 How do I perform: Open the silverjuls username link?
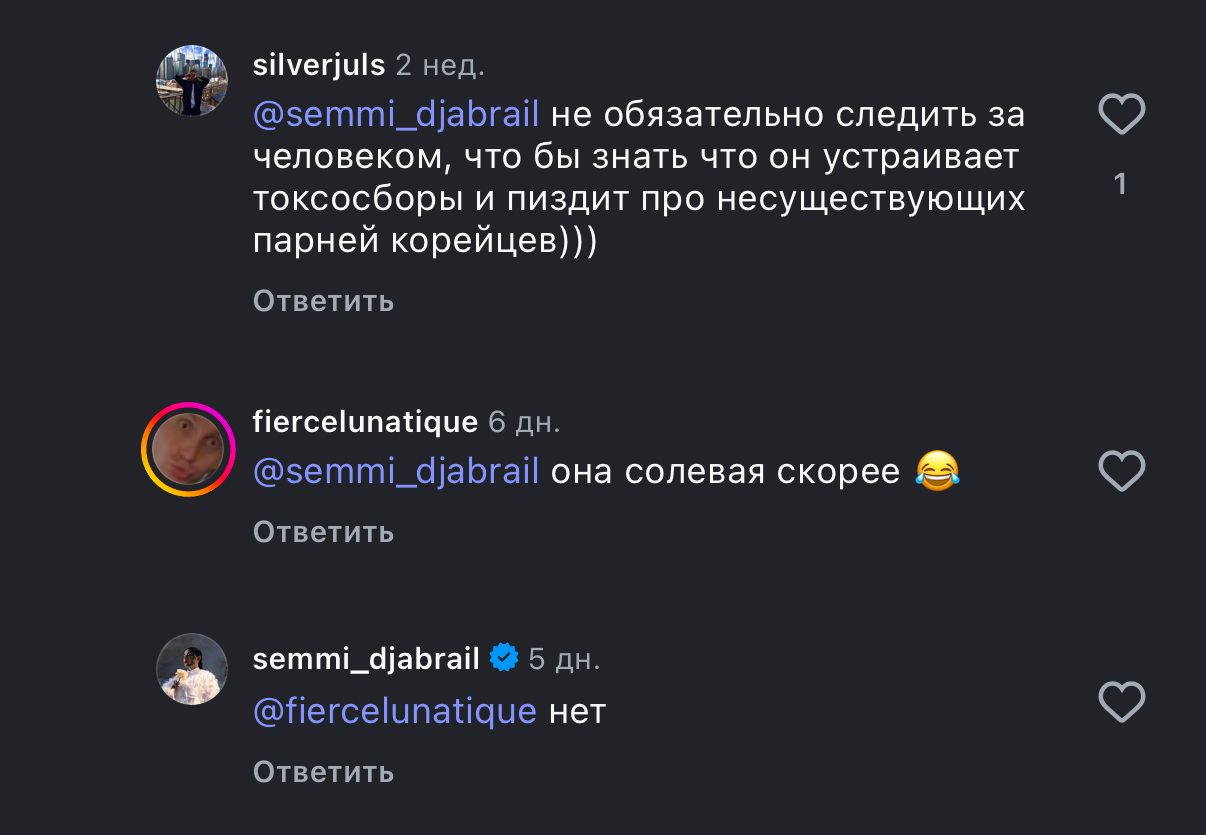point(319,66)
